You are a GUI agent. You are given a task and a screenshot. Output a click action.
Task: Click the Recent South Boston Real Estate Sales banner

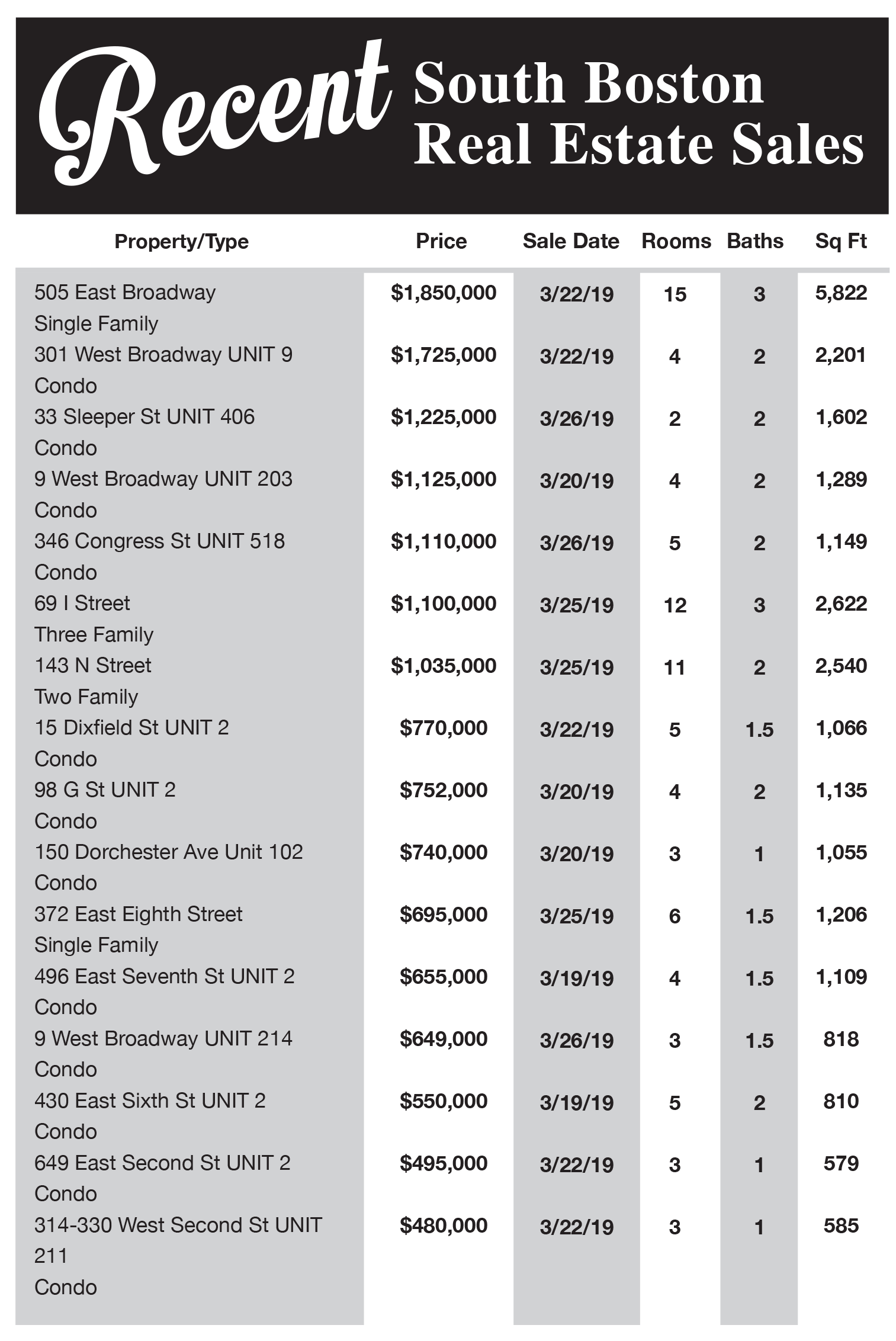coord(452,116)
